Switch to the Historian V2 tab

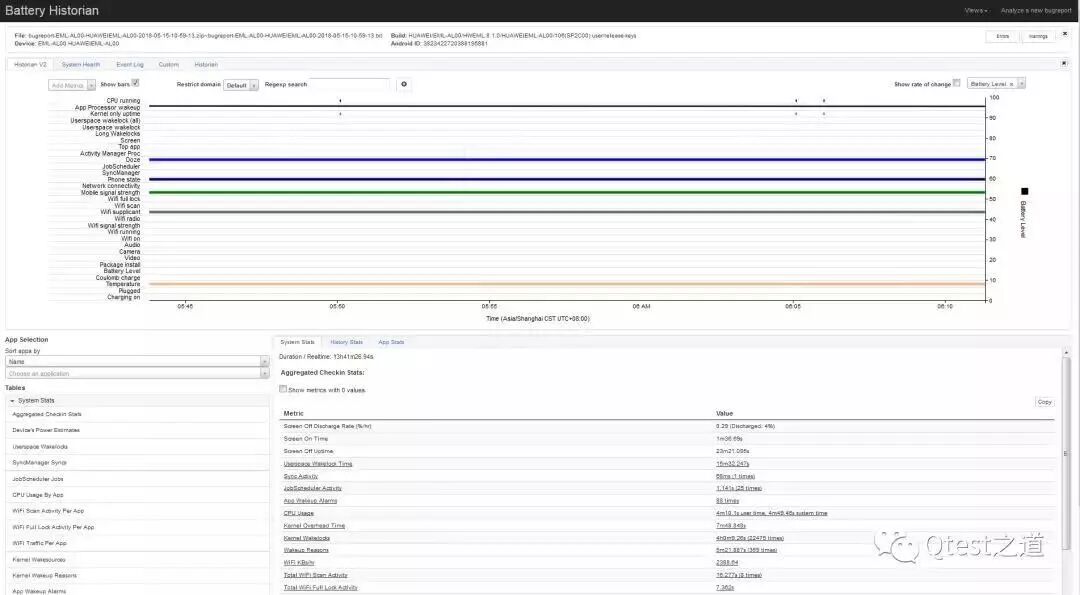pyautogui.click(x=30, y=64)
